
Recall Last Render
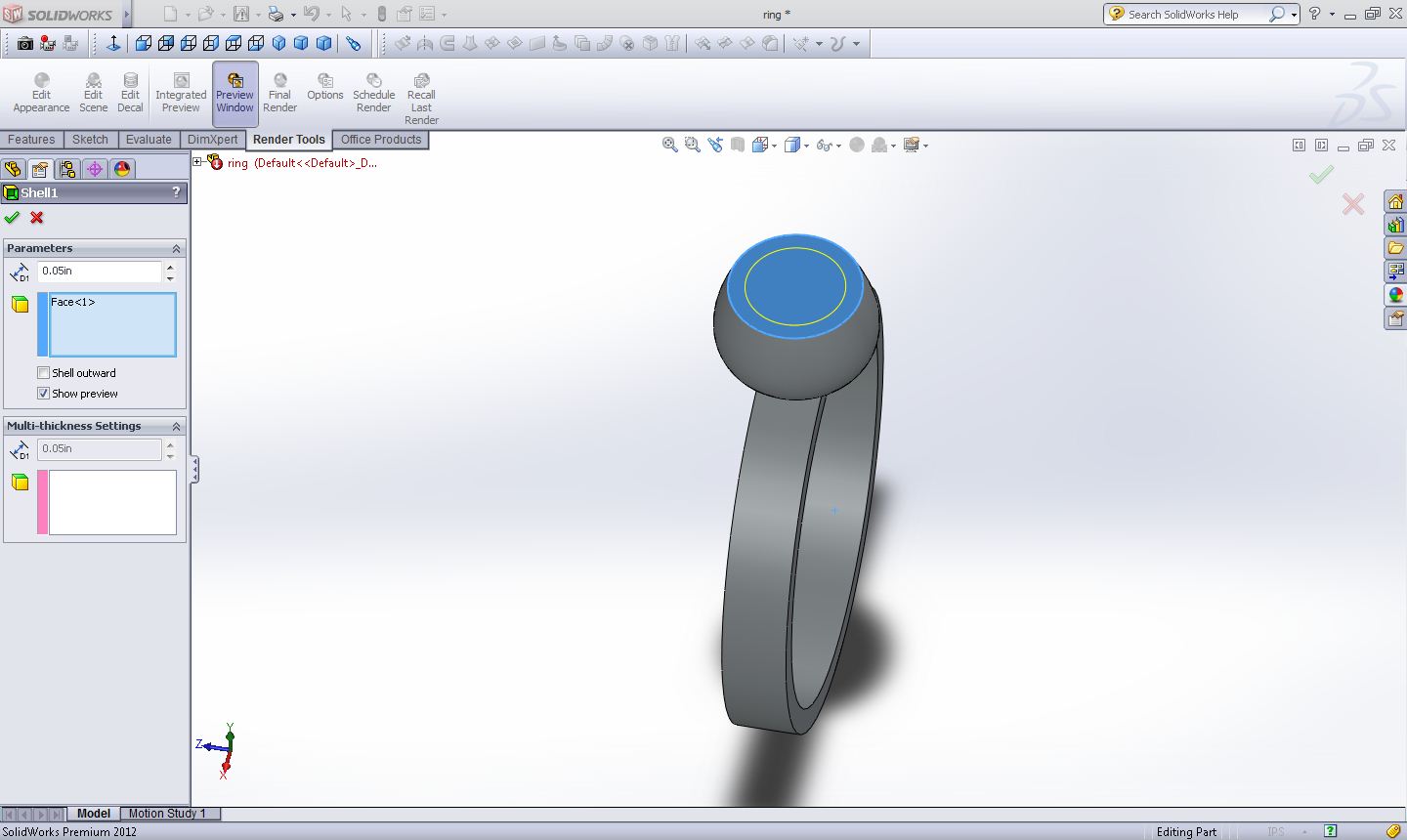pos(421,99)
